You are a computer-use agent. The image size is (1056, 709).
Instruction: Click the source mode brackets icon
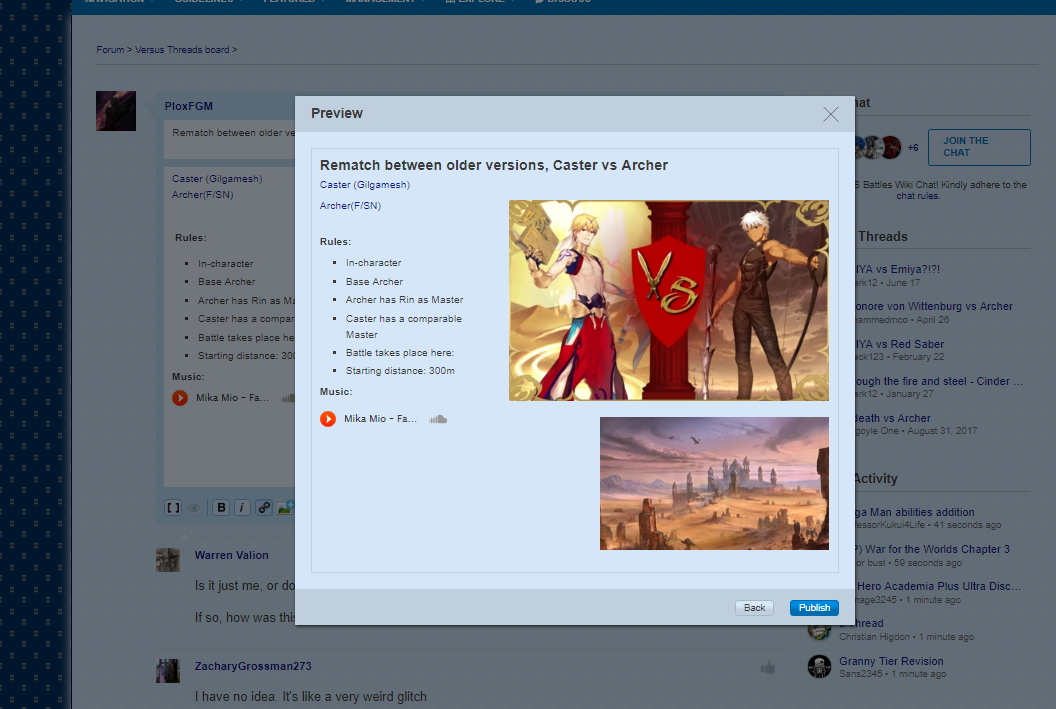click(173, 508)
